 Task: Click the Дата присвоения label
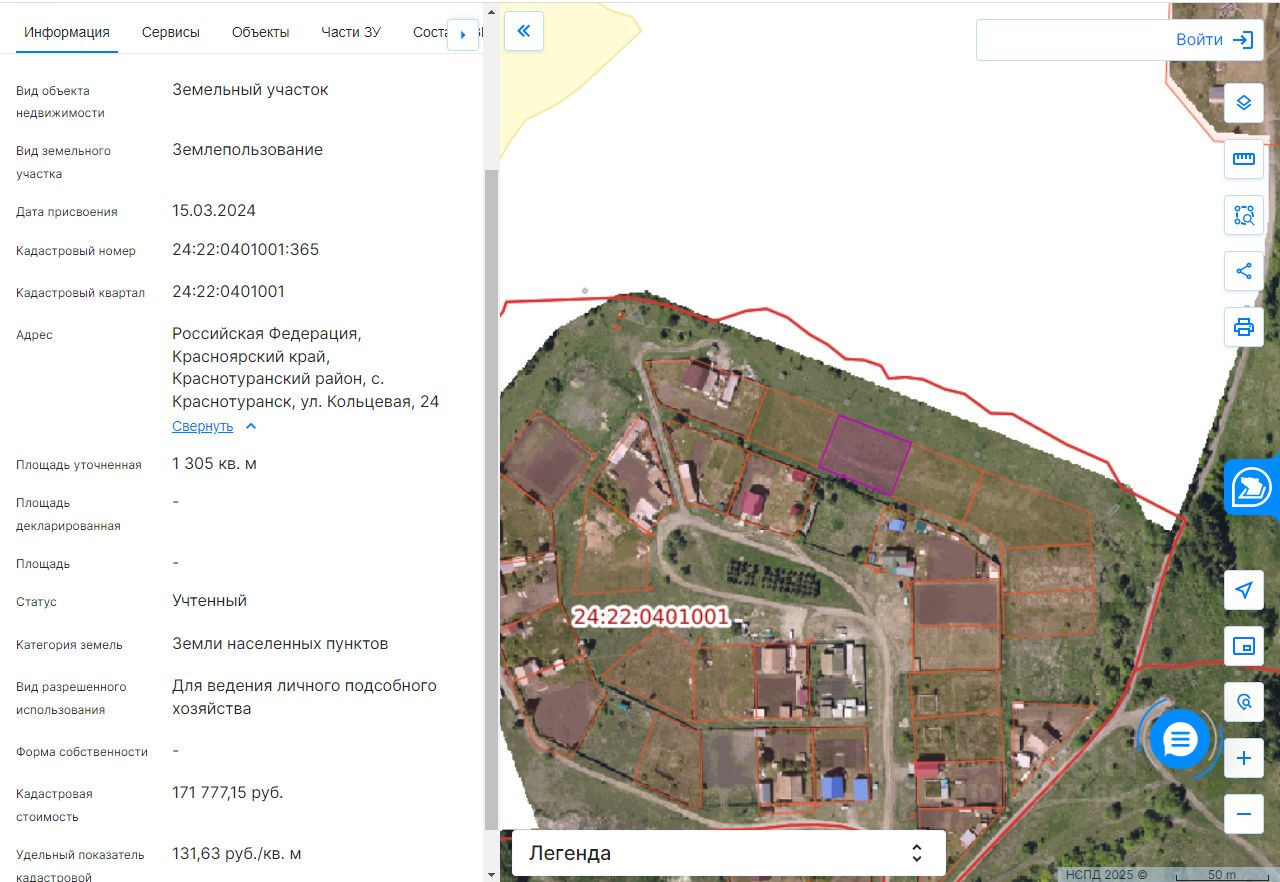pos(67,212)
